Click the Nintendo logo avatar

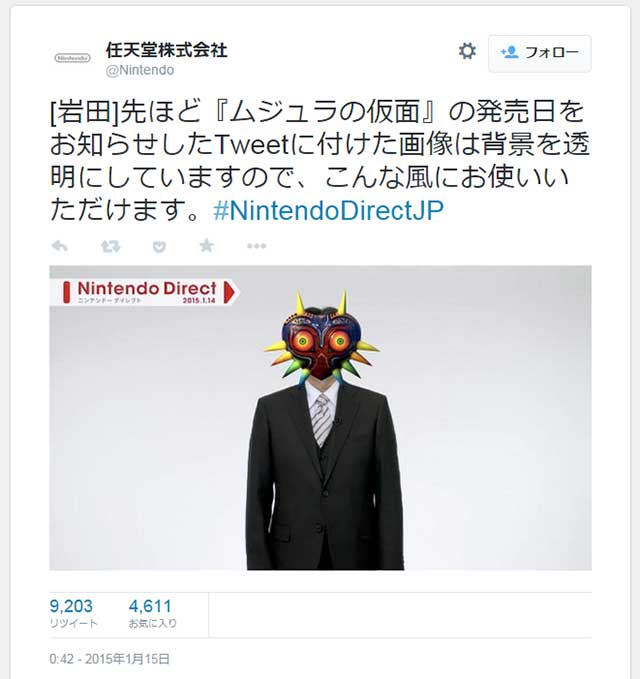[x=72, y=58]
